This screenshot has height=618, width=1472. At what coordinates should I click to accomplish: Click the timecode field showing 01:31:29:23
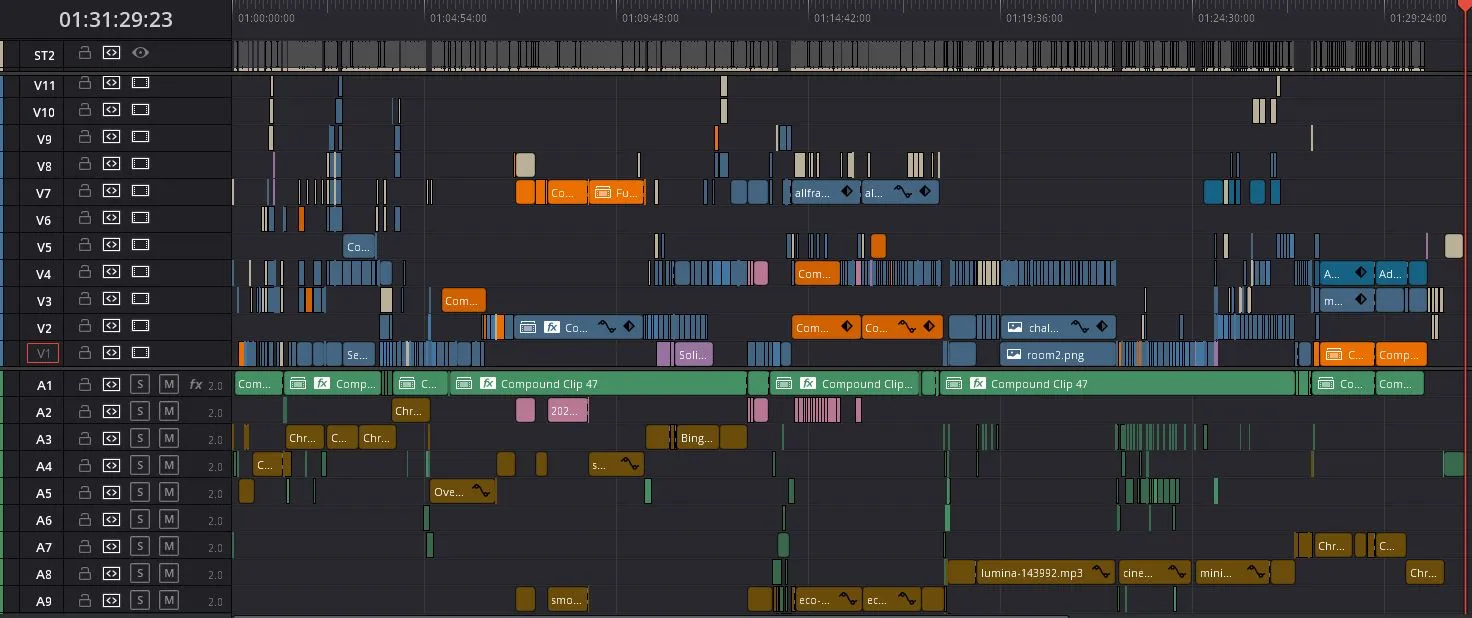coord(116,19)
